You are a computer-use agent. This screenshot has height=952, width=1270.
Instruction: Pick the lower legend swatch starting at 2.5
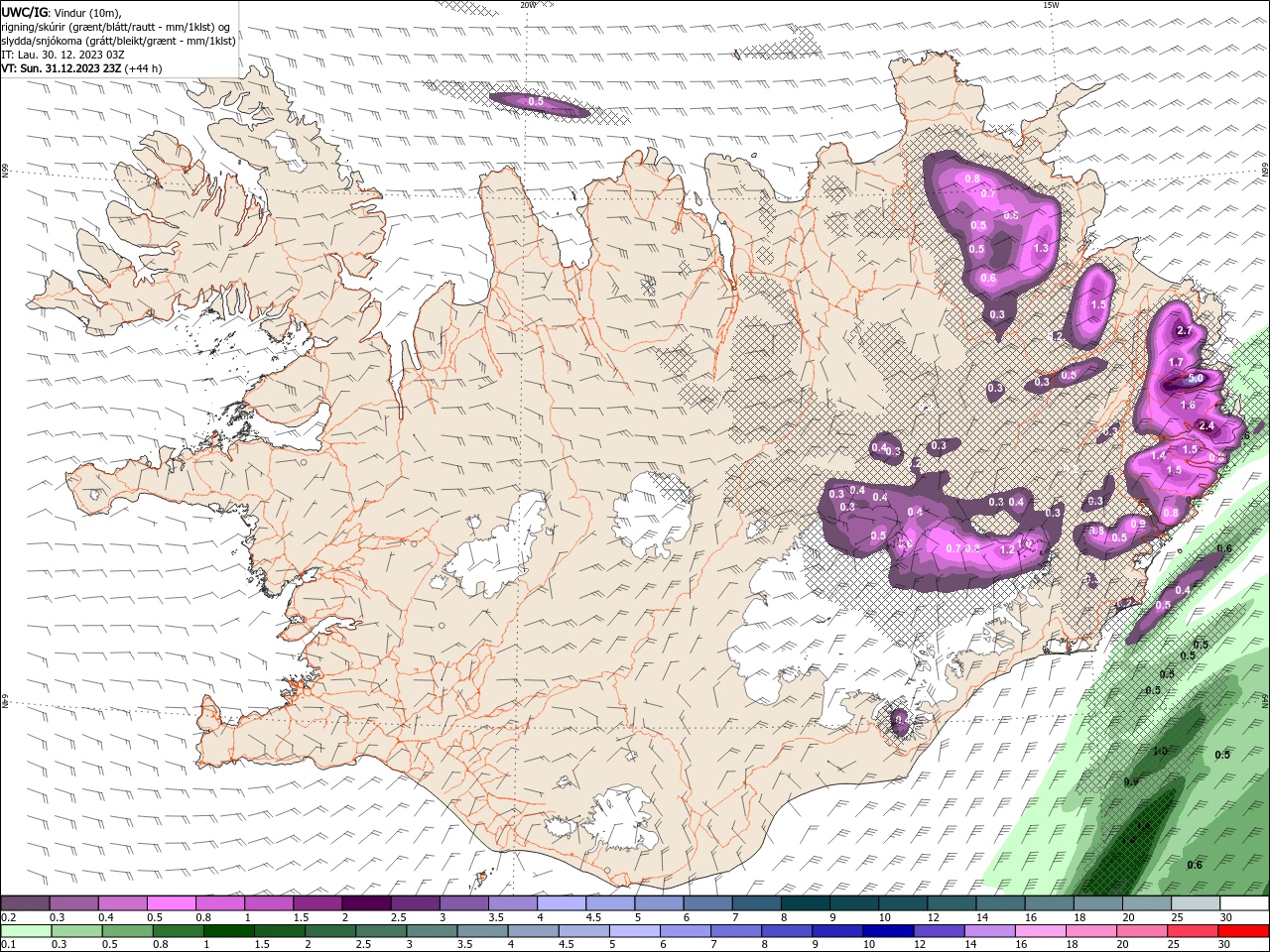[x=381, y=931]
